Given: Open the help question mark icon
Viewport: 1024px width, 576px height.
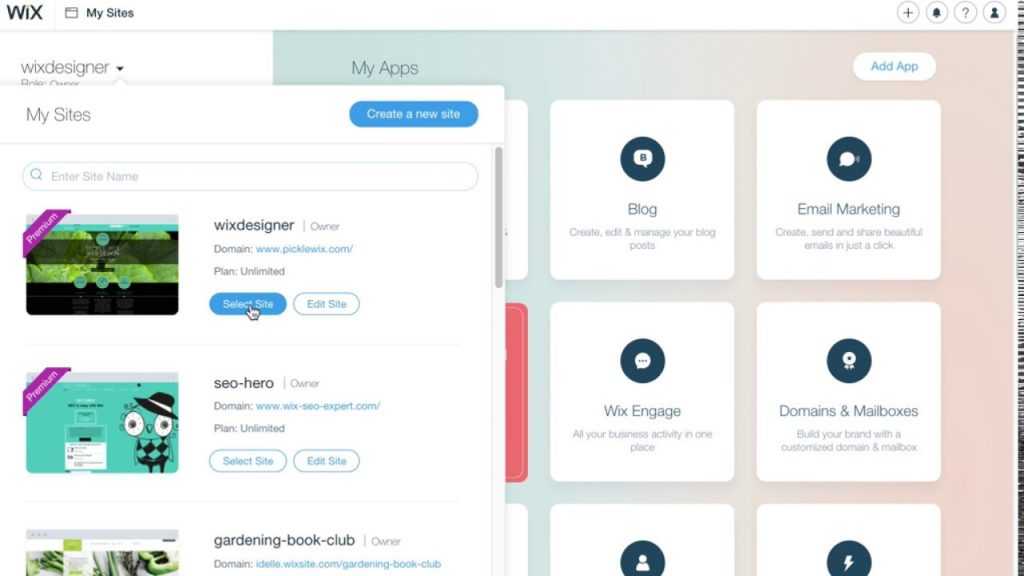Looking at the screenshot, I should pyautogui.click(x=965, y=12).
